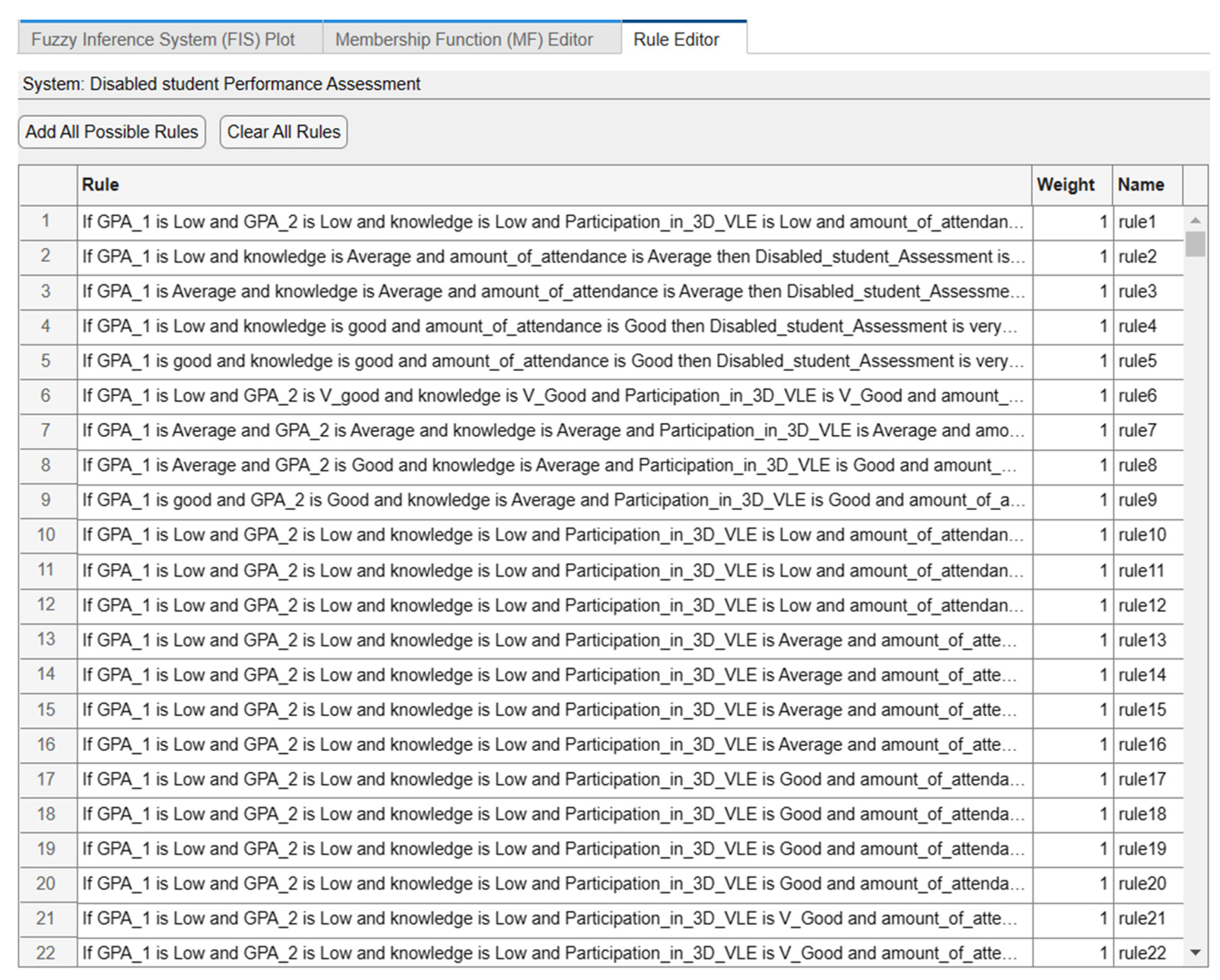
Task: Select rule 9 starting with GPA_1 is good
Action: coord(552,500)
